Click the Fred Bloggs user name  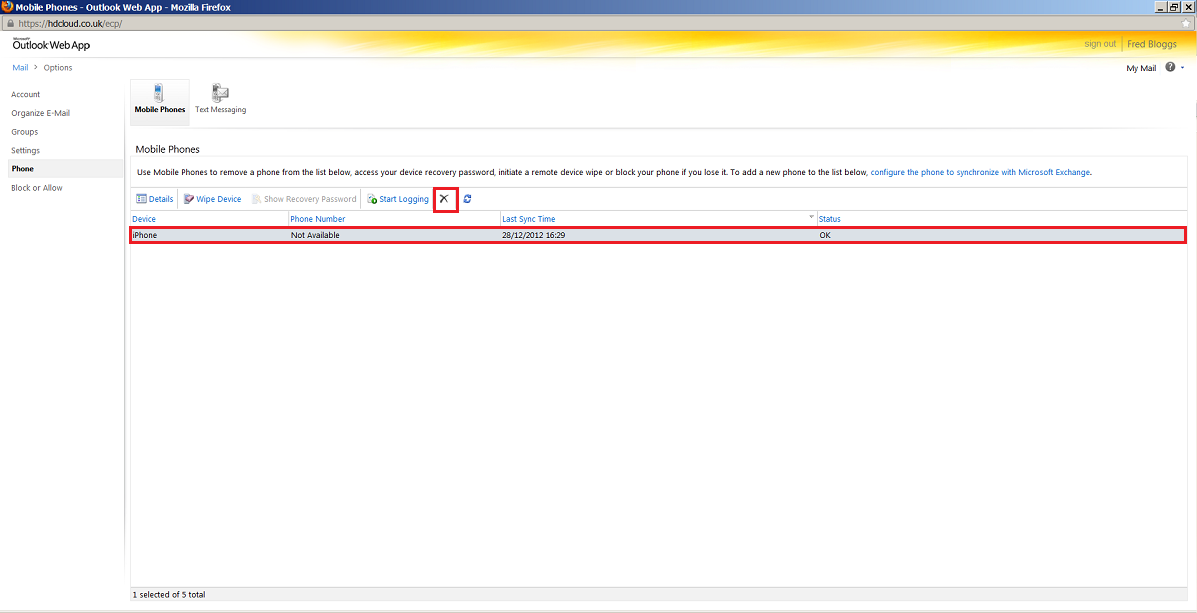pyautogui.click(x=1152, y=44)
